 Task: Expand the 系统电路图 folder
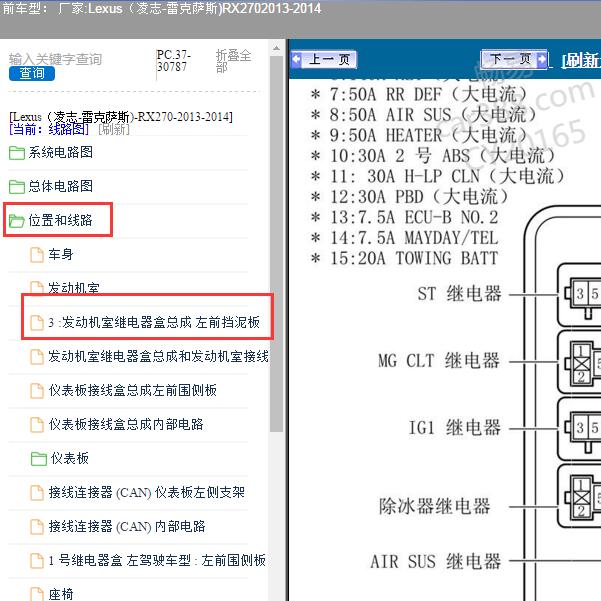coord(60,152)
